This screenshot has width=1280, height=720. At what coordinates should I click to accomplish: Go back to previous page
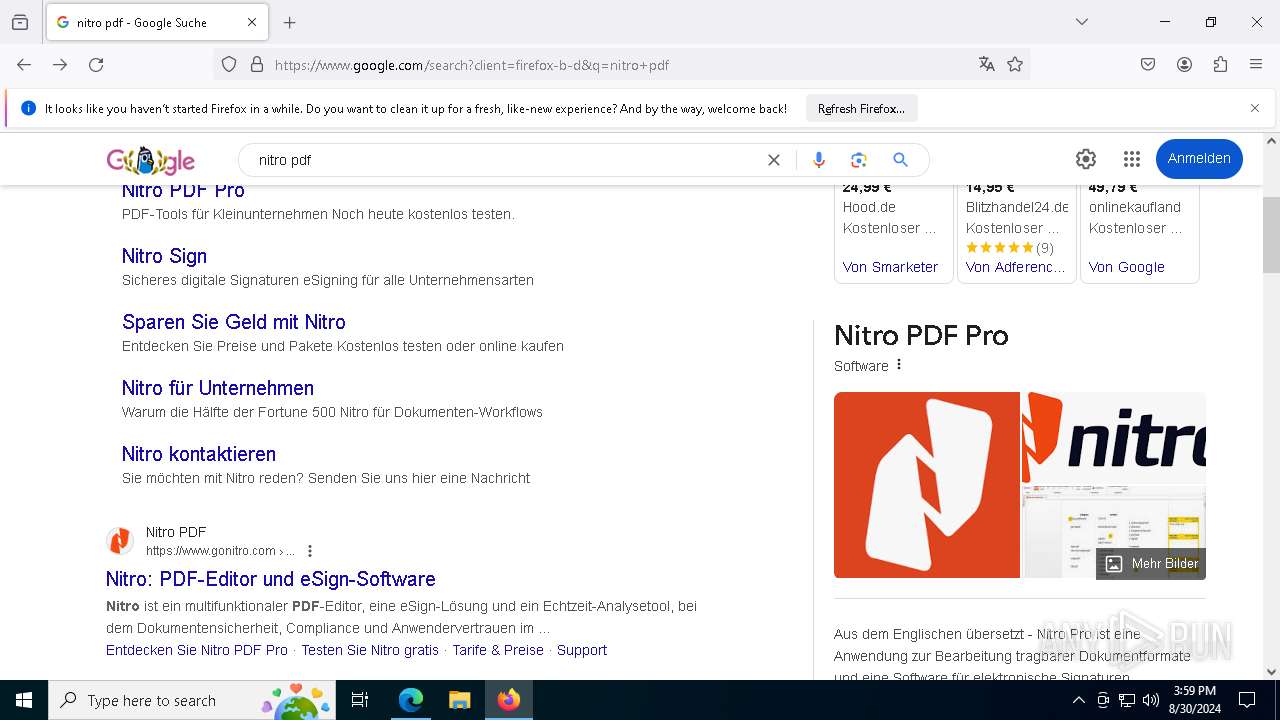pyautogui.click(x=24, y=65)
